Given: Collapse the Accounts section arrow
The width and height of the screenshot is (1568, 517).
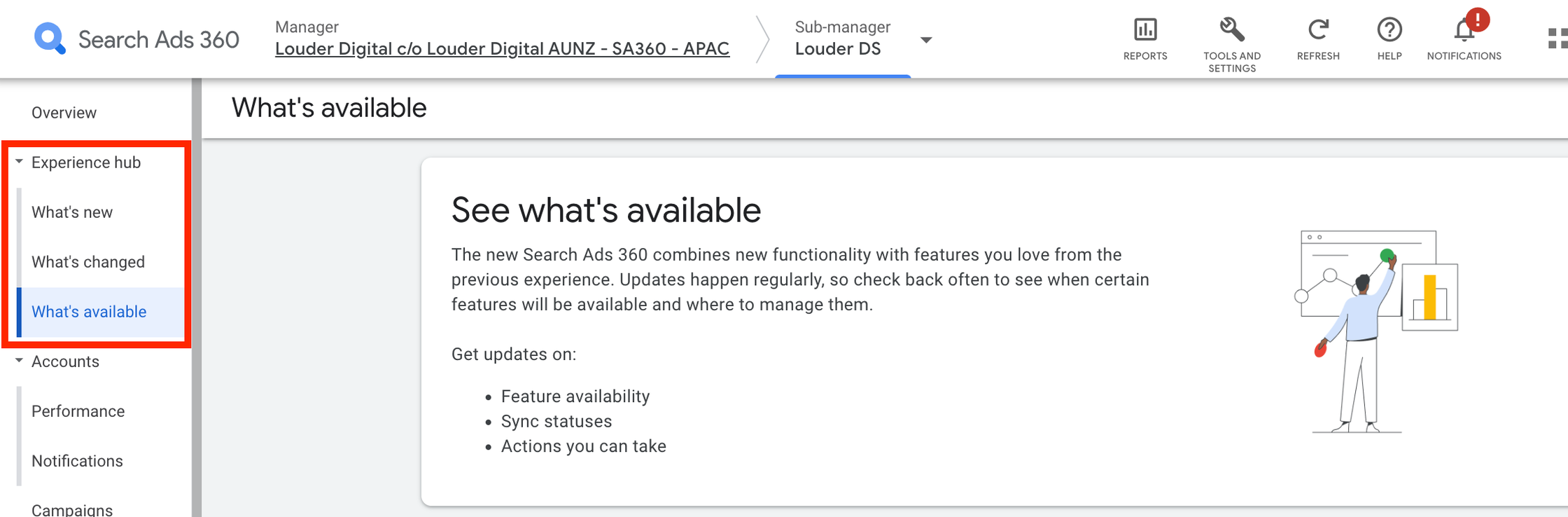Looking at the screenshot, I should [x=20, y=361].
